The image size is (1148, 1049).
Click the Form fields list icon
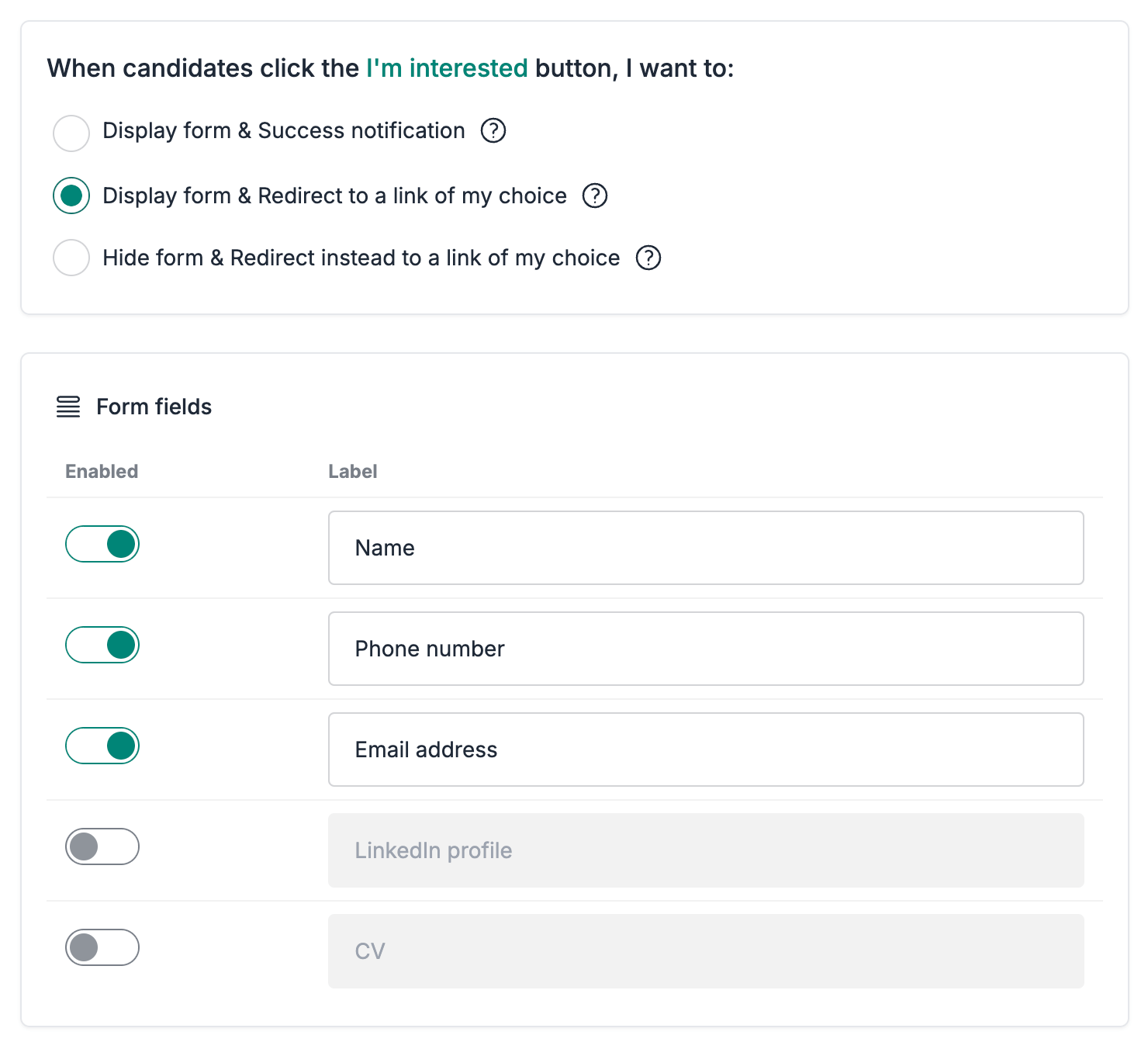[68, 407]
